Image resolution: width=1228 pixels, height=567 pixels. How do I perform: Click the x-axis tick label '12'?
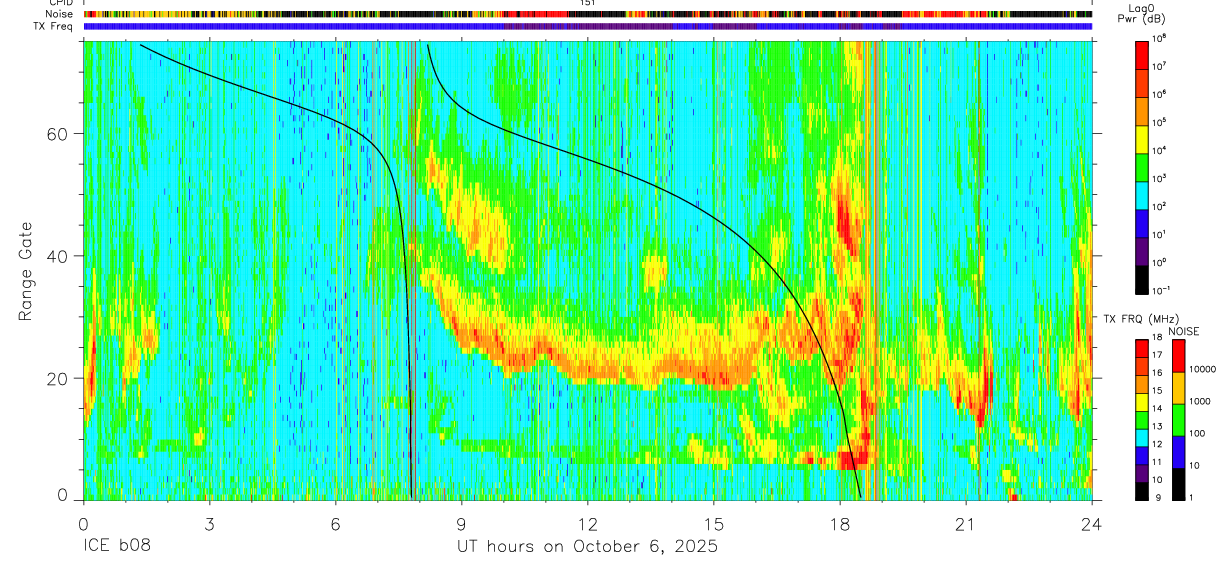coord(588,525)
